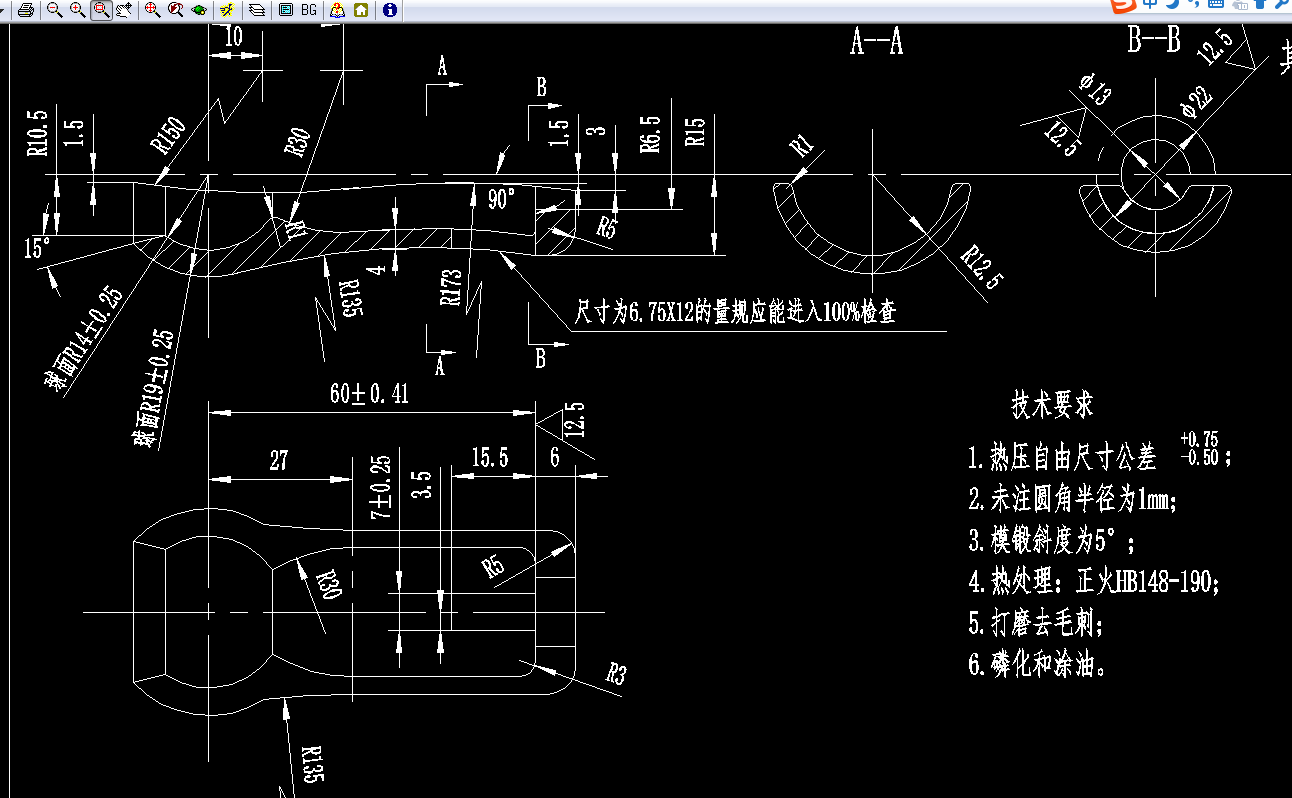1292x798 pixels.
Task: Click the R3 corner radius label
Action: (615, 673)
